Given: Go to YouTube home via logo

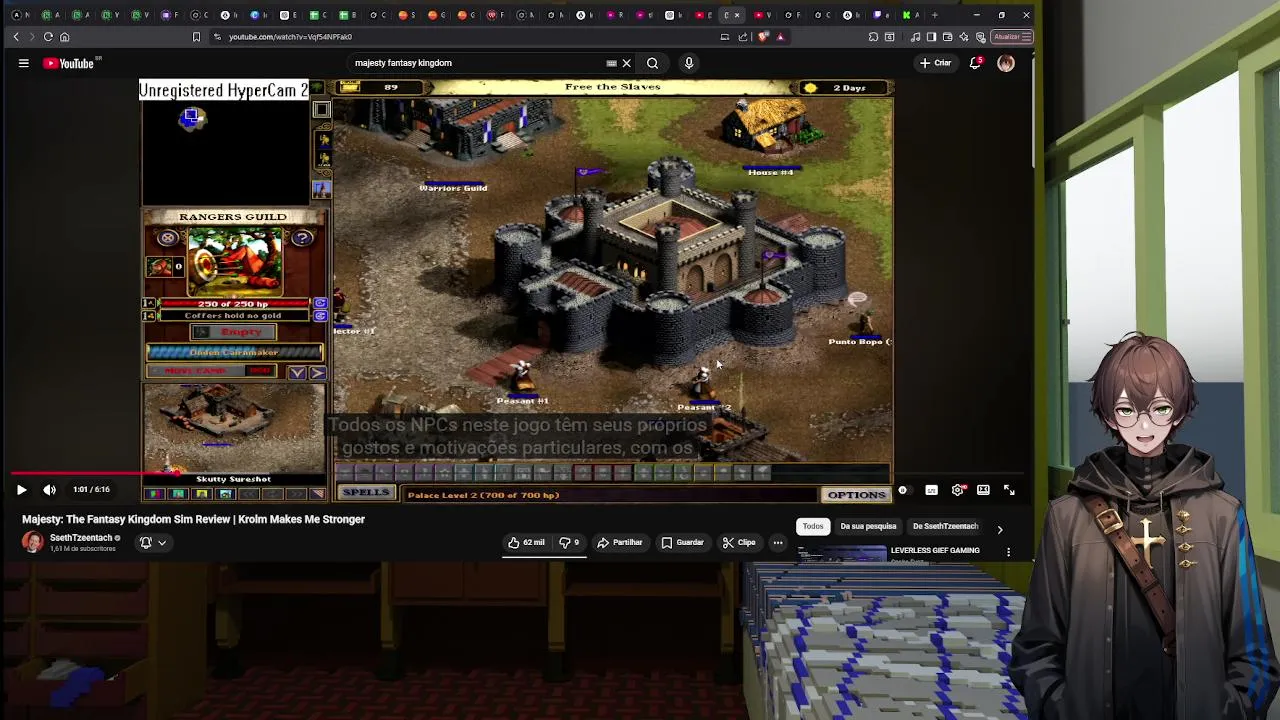Looking at the screenshot, I should [69, 63].
